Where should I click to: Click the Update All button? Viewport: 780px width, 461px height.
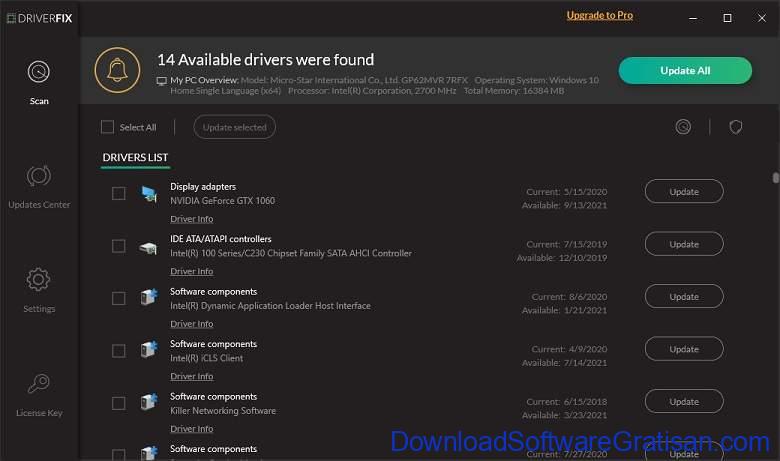click(685, 71)
